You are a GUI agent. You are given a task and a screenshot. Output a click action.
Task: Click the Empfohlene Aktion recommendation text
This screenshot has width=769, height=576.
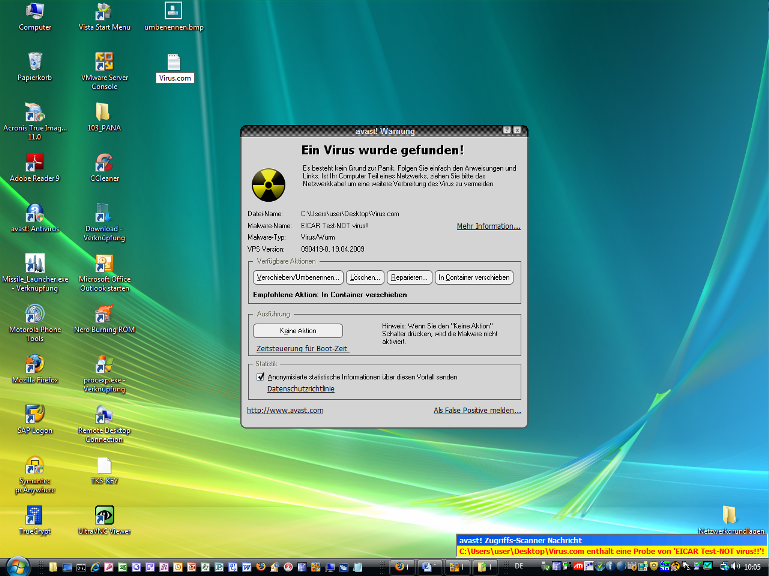(330, 295)
